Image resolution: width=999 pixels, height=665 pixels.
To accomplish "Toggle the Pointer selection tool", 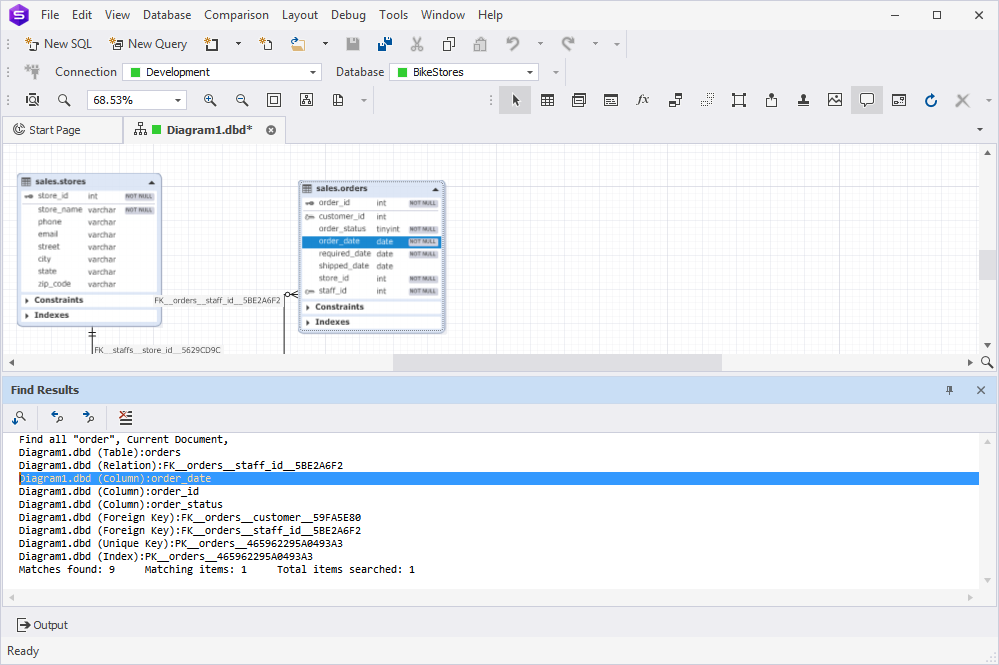I will click(x=515, y=100).
